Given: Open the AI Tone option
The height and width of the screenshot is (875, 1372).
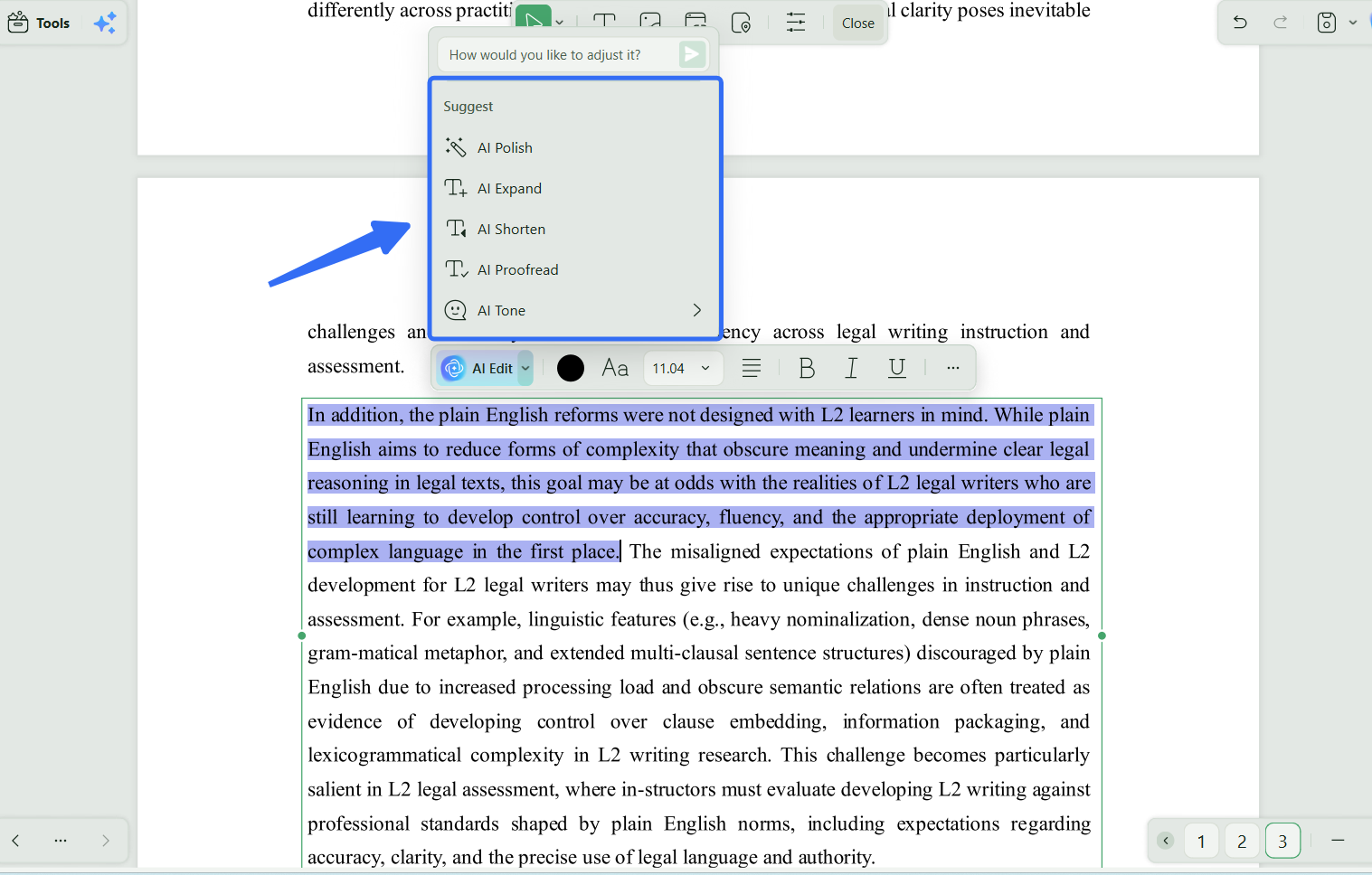Looking at the screenshot, I should click(x=575, y=310).
